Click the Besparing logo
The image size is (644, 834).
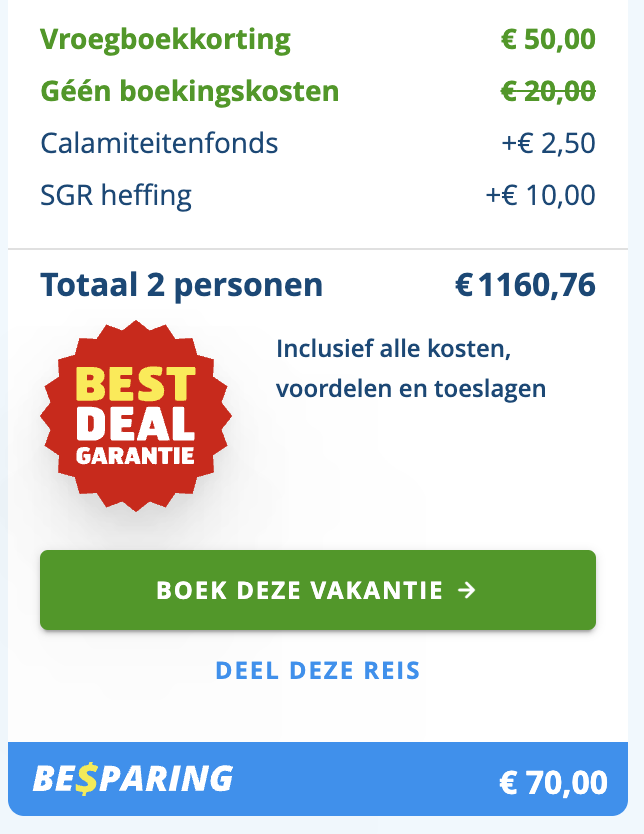(x=133, y=779)
